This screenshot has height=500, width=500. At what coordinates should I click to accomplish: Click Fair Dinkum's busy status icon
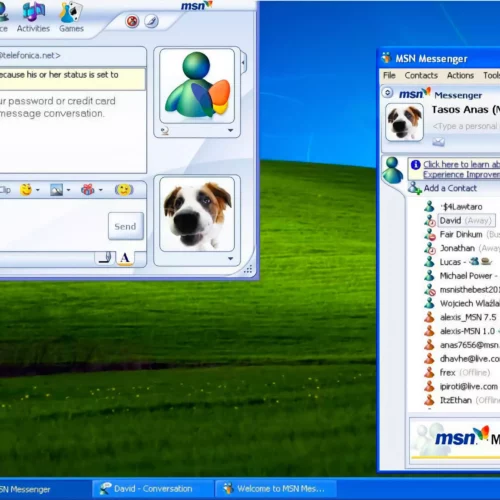pyautogui.click(x=430, y=235)
